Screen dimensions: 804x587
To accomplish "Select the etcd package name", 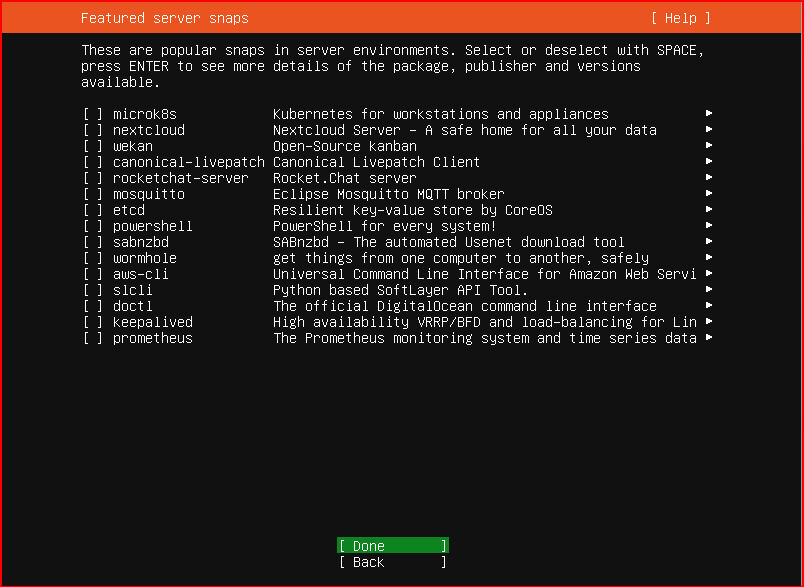I will point(129,210).
